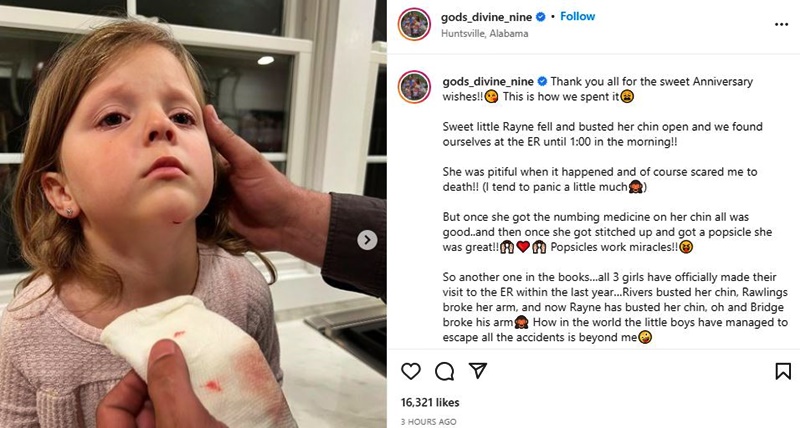Follow the gods_divine_nine account

[578, 16]
